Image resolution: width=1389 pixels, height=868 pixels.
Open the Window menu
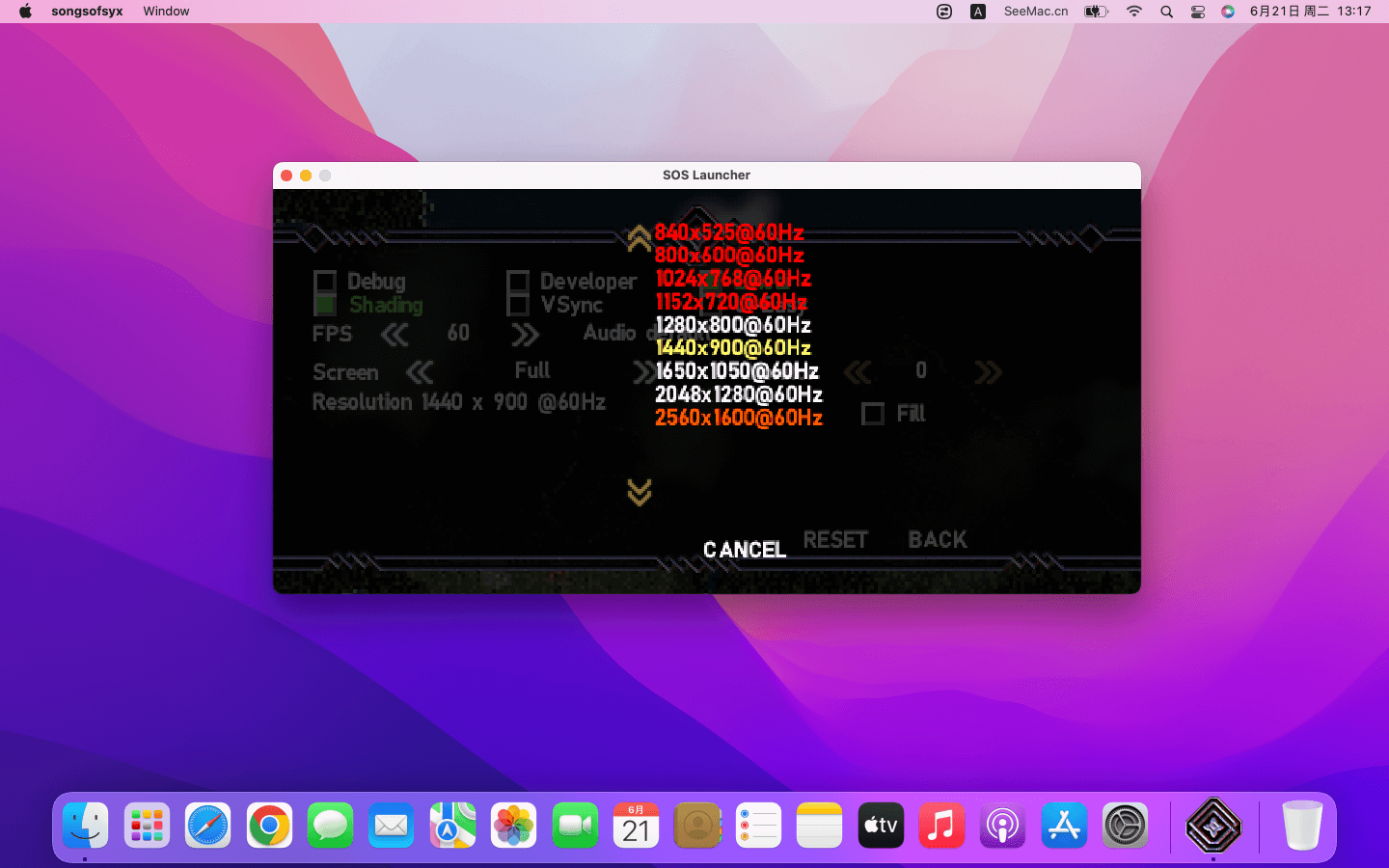click(166, 12)
